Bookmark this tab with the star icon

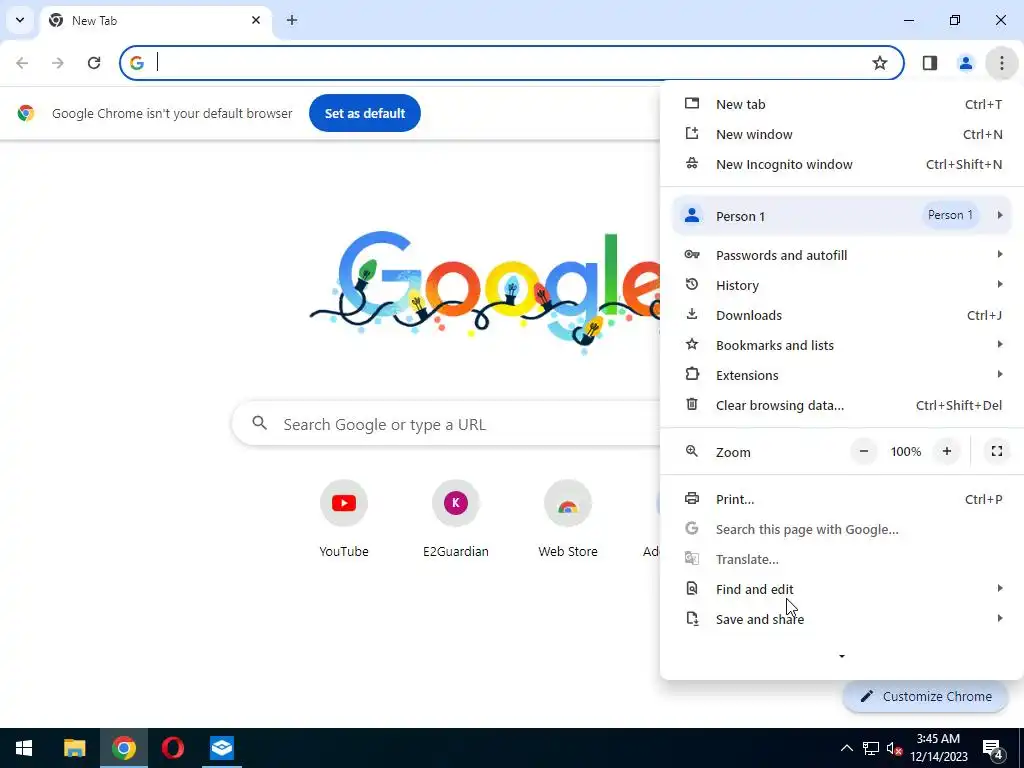880,63
